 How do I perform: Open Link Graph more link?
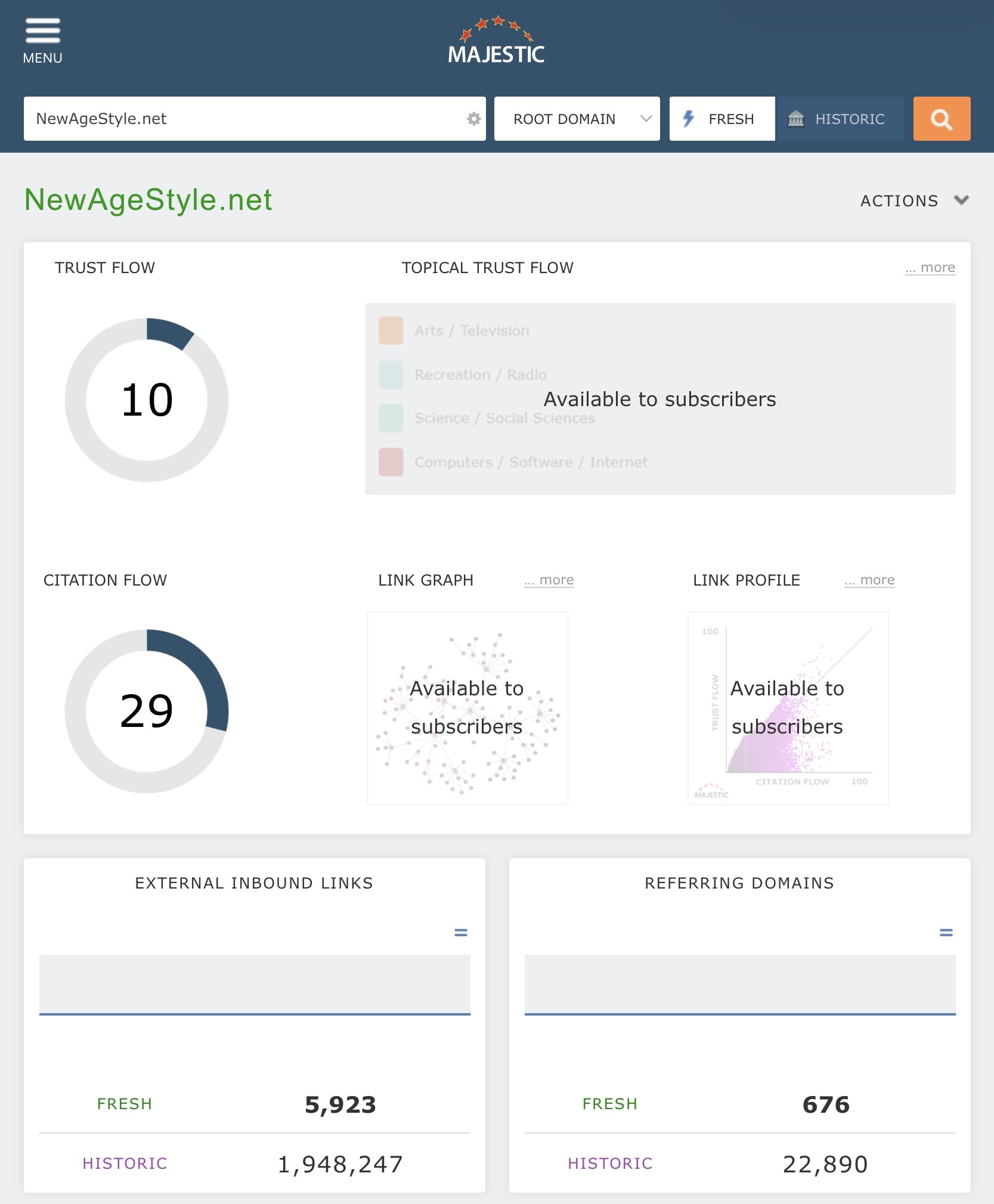[549, 580]
